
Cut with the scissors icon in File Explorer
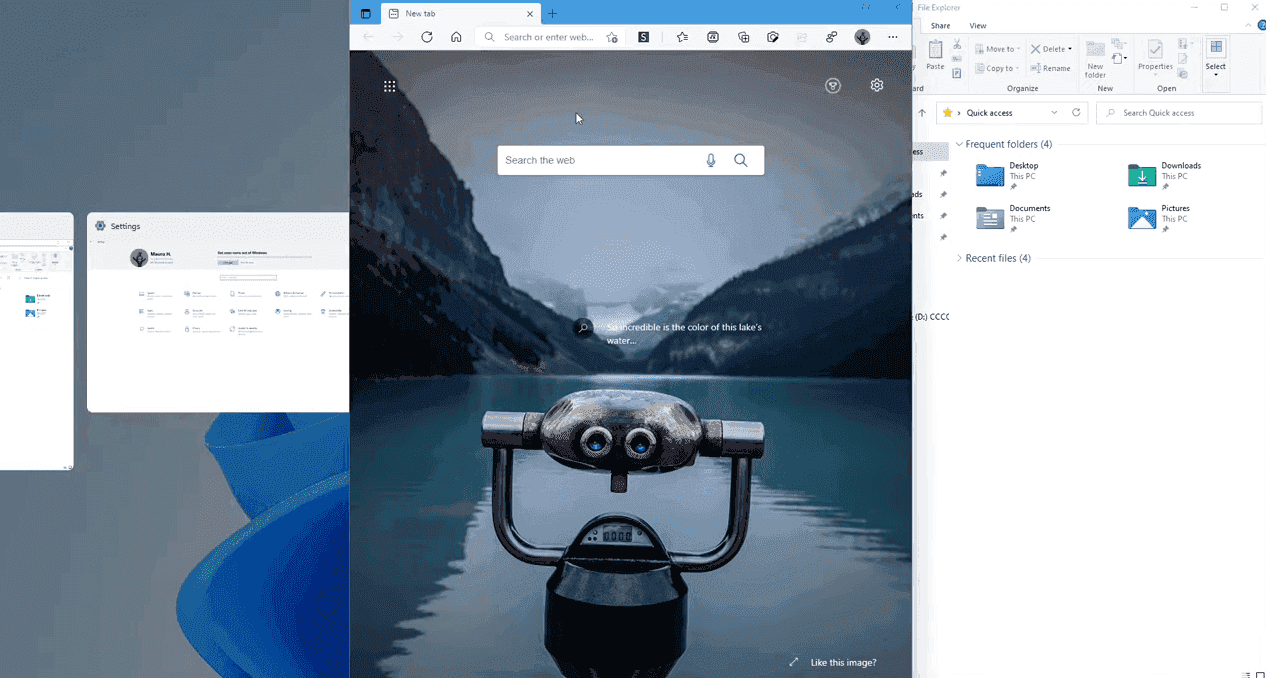tap(957, 45)
